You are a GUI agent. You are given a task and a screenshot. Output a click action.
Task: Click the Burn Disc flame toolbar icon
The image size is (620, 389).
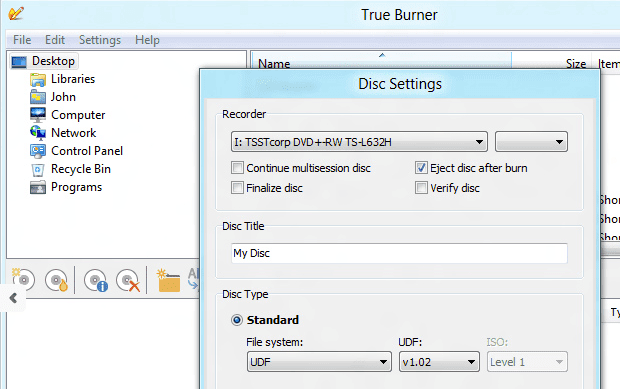tap(56, 280)
